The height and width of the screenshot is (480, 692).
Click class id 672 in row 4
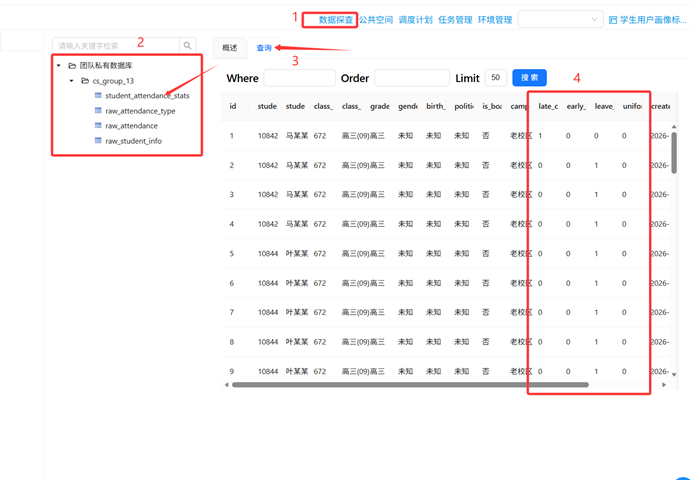point(320,224)
